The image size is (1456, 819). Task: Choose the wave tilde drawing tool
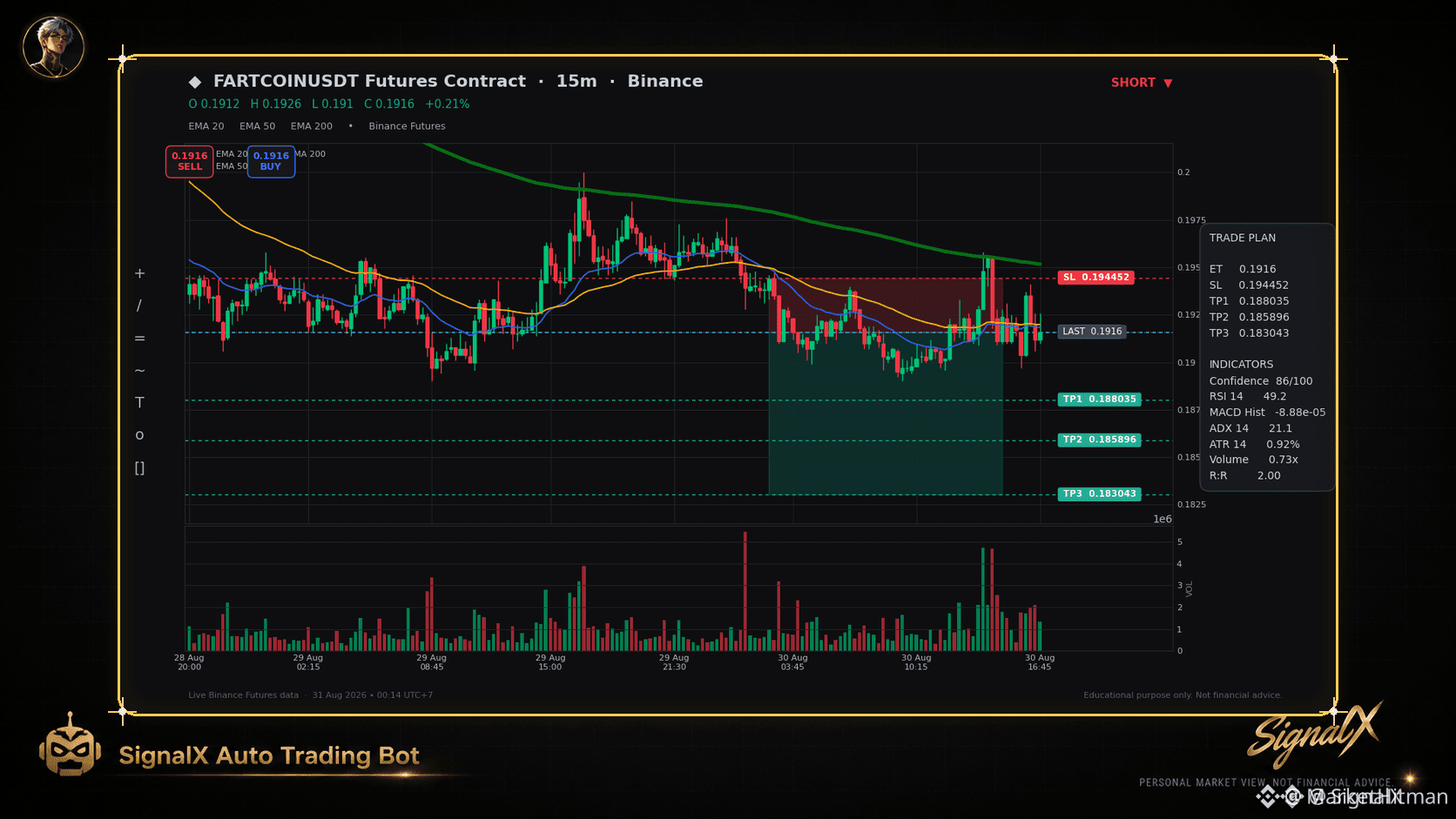point(139,371)
